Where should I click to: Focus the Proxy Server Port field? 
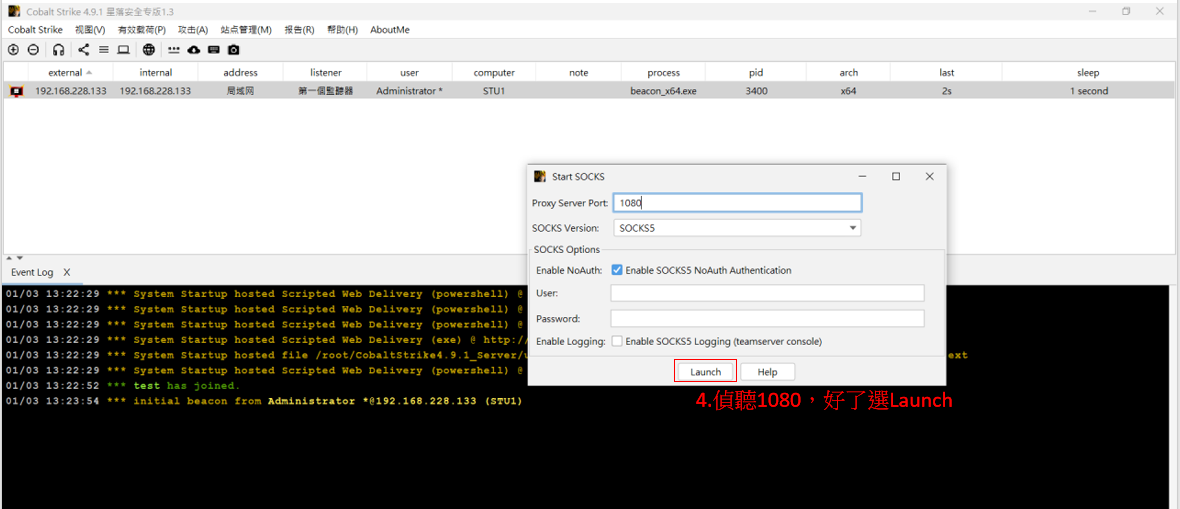pyautogui.click(x=738, y=203)
